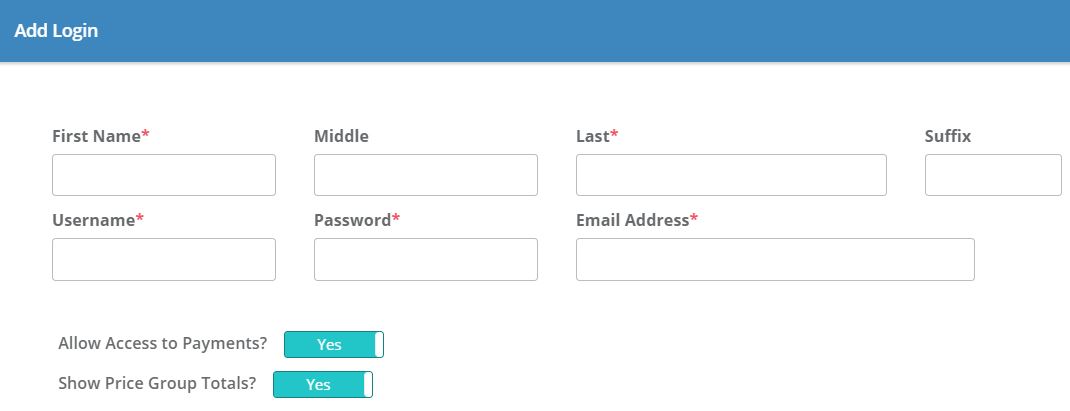Disable the Show Price Group Totals switch

click(322, 385)
